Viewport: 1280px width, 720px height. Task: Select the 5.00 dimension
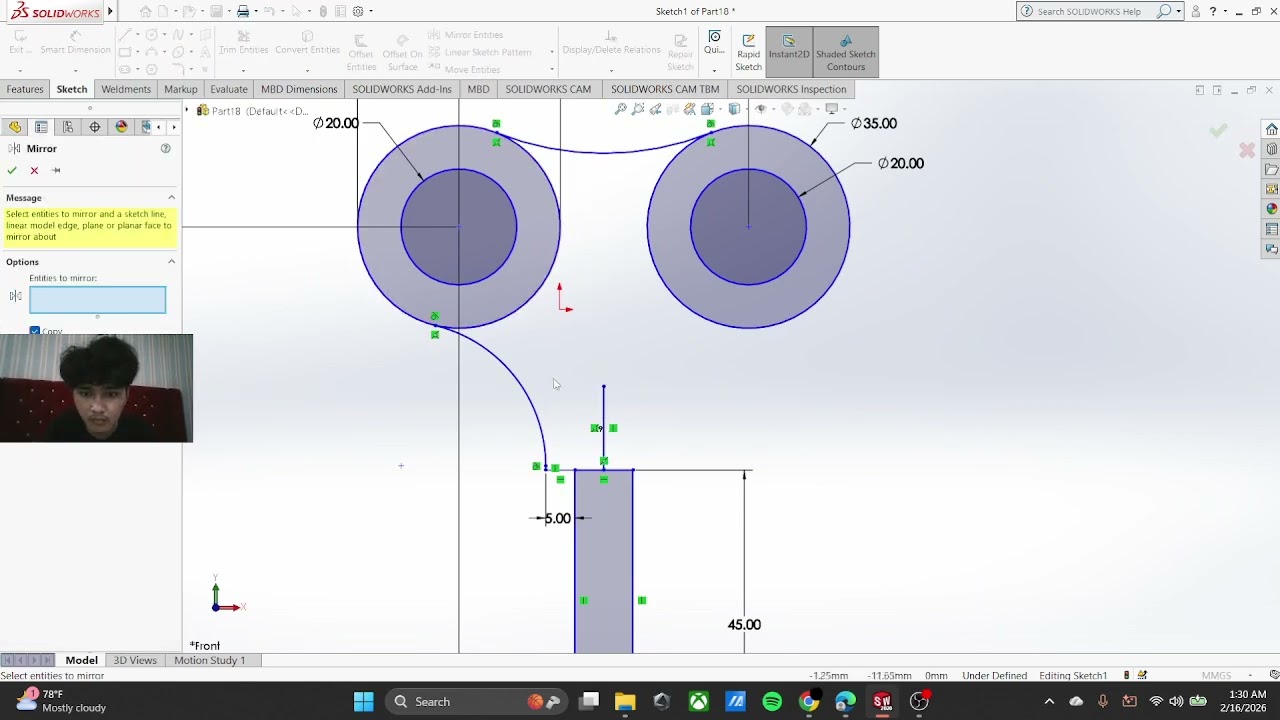557,518
